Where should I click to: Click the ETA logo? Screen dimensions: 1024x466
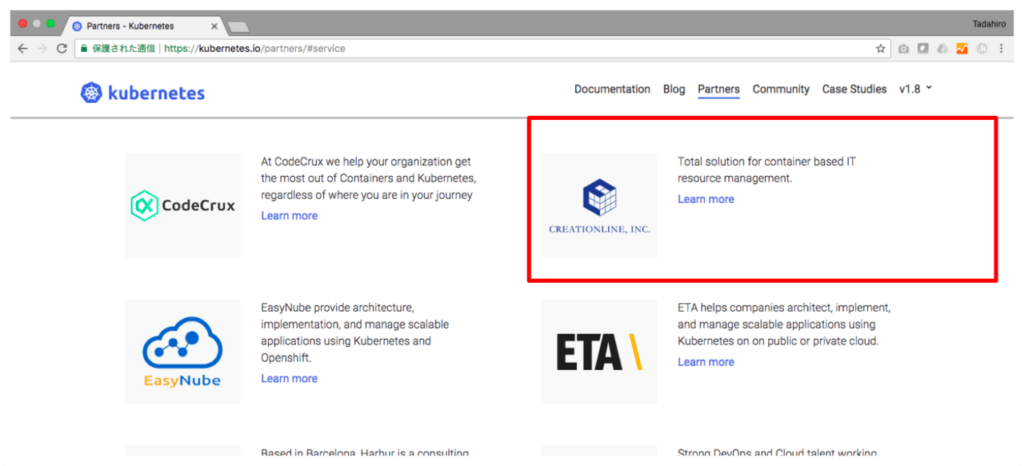pyautogui.click(x=599, y=352)
